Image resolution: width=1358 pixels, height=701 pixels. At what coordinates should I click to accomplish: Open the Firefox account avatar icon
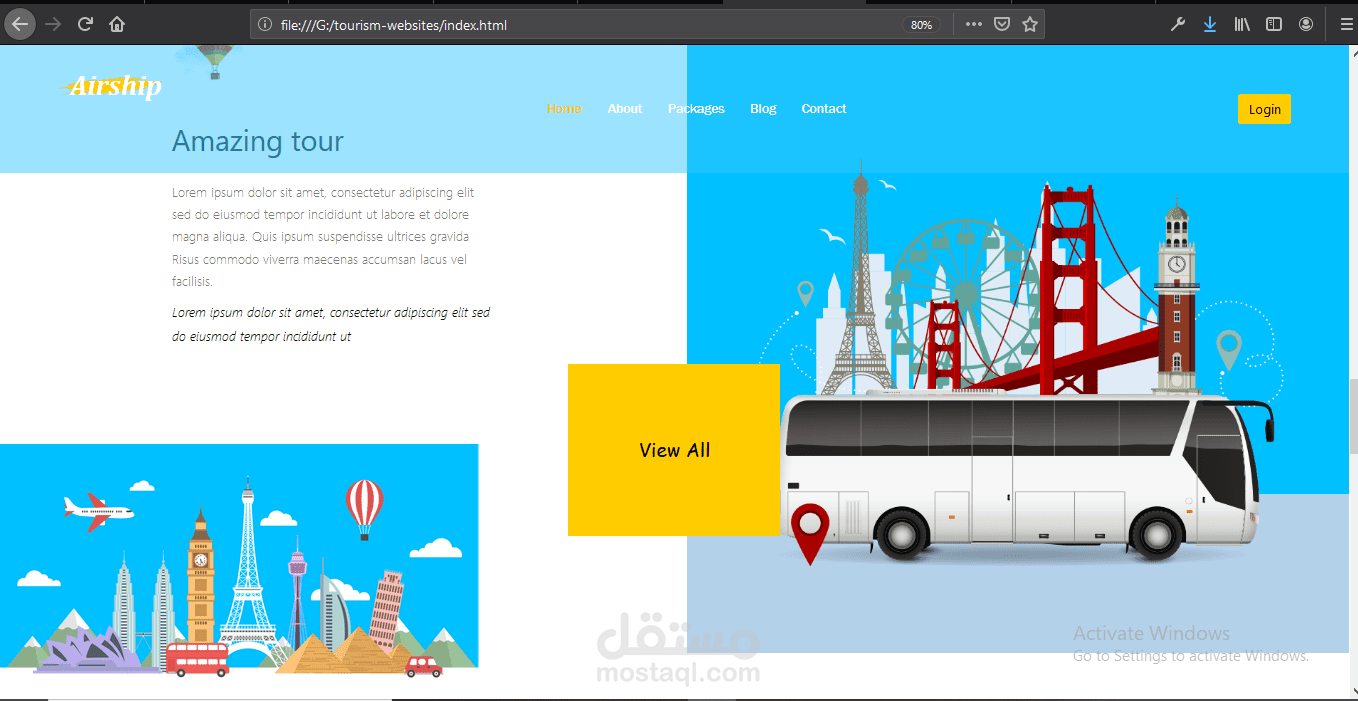(x=1306, y=24)
